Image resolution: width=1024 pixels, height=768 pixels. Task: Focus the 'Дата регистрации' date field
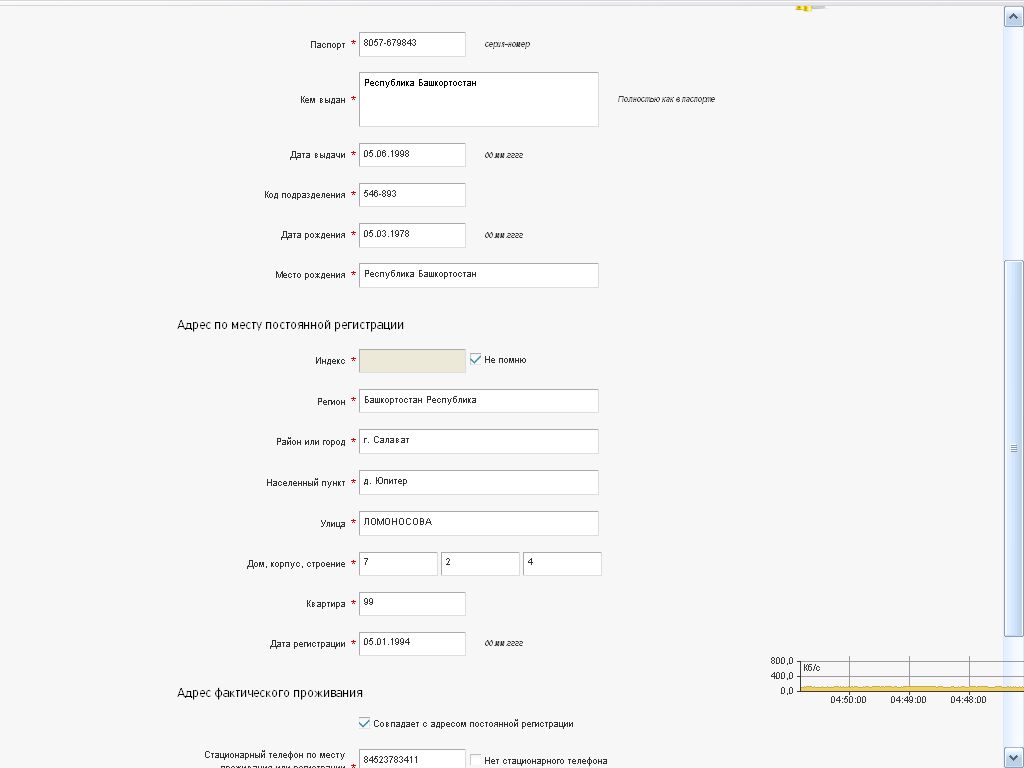click(x=412, y=644)
